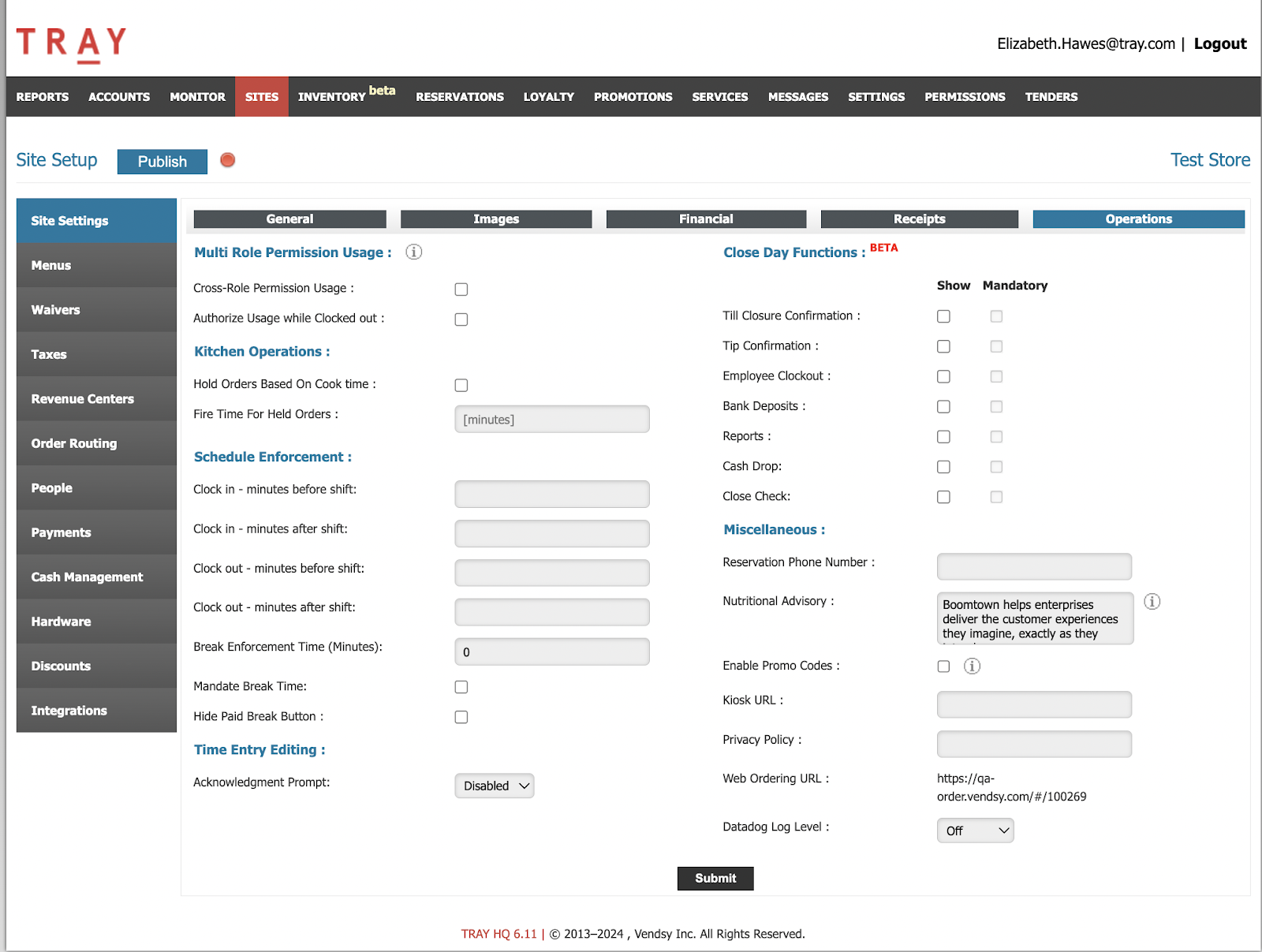Toggle the Mandate Break Time checkbox
Viewport: 1262px width, 952px height.
tap(461, 686)
